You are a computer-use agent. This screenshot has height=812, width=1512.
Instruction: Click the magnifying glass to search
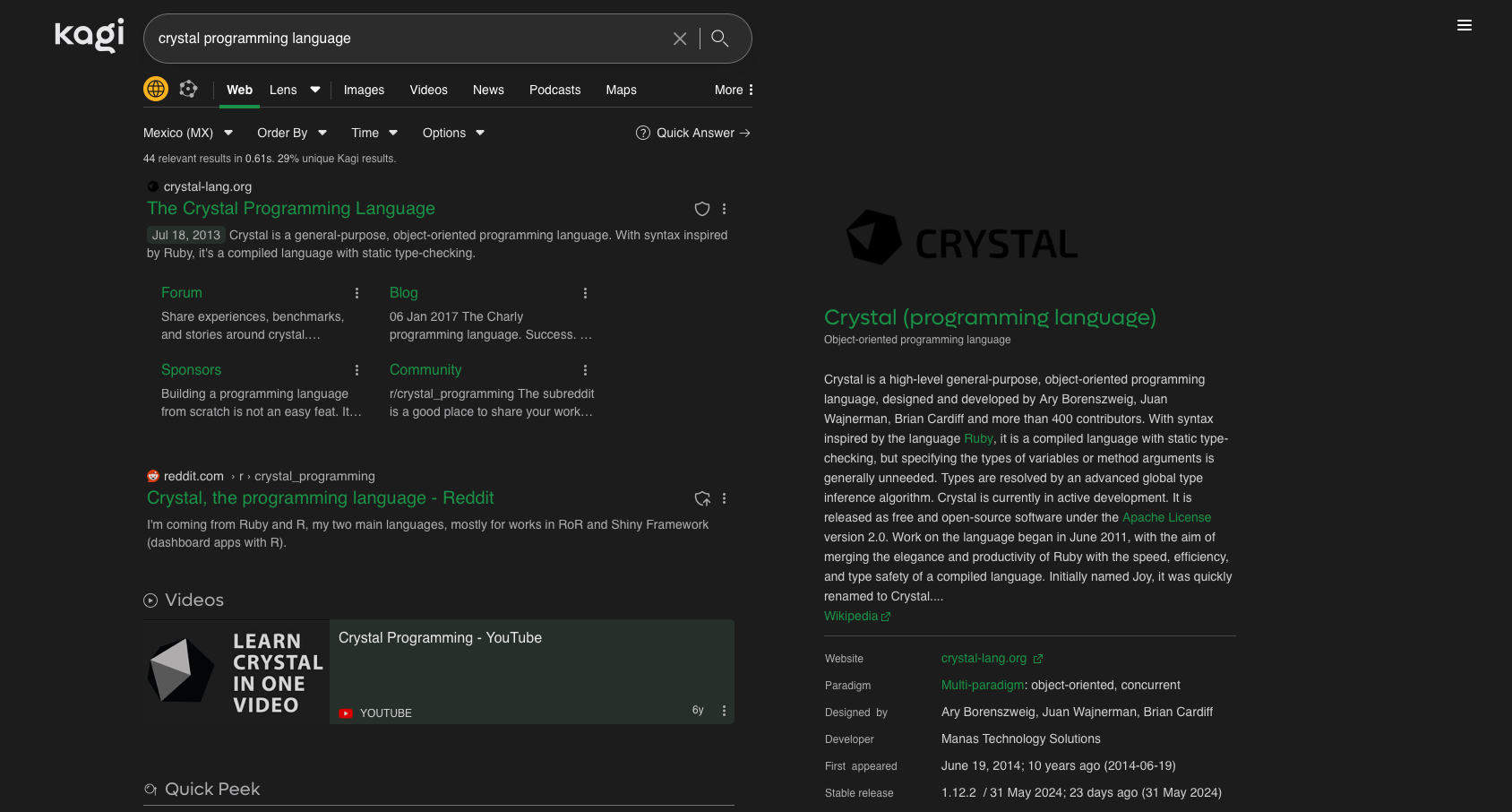tap(720, 39)
